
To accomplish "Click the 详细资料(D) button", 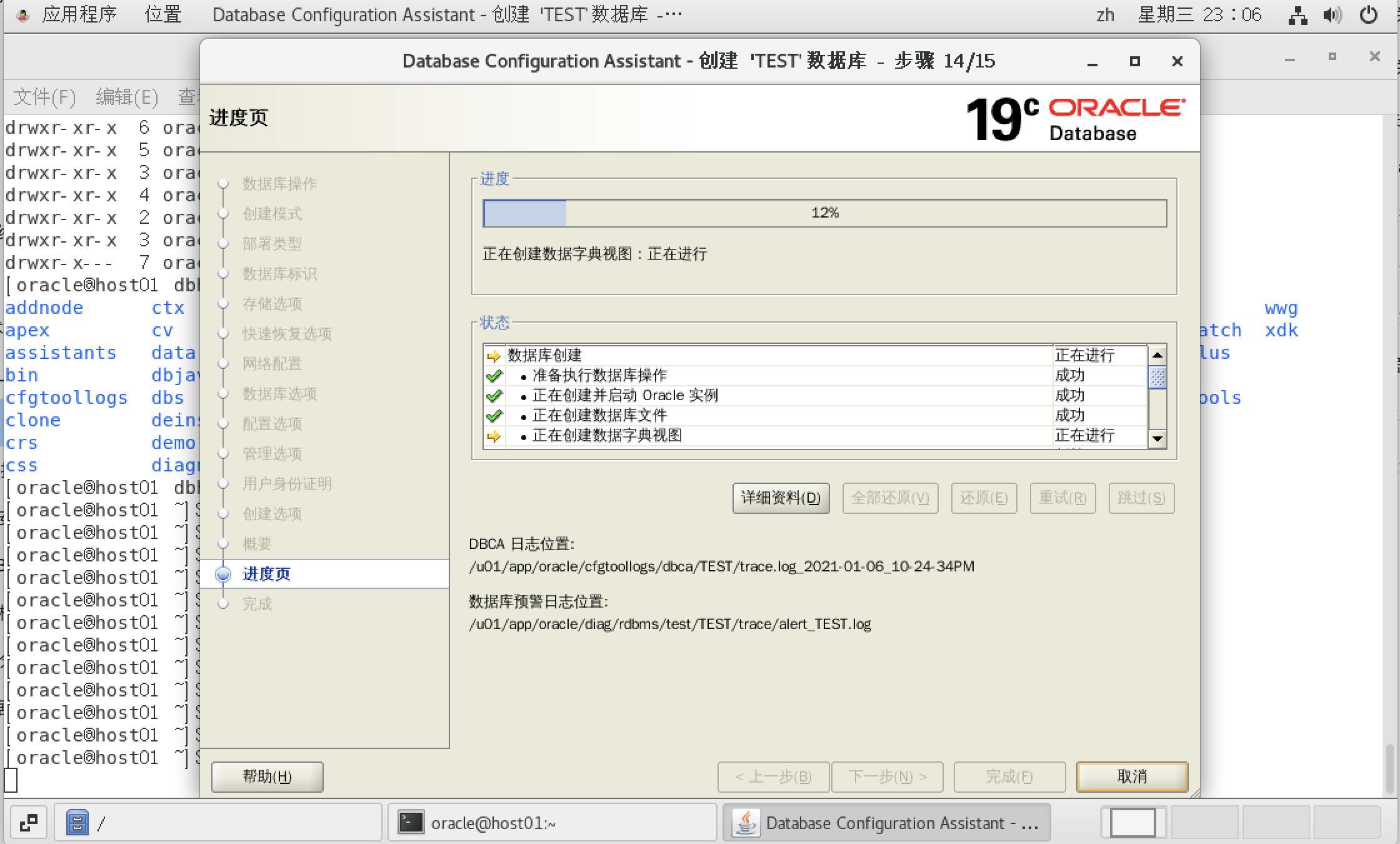I will [780, 498].
